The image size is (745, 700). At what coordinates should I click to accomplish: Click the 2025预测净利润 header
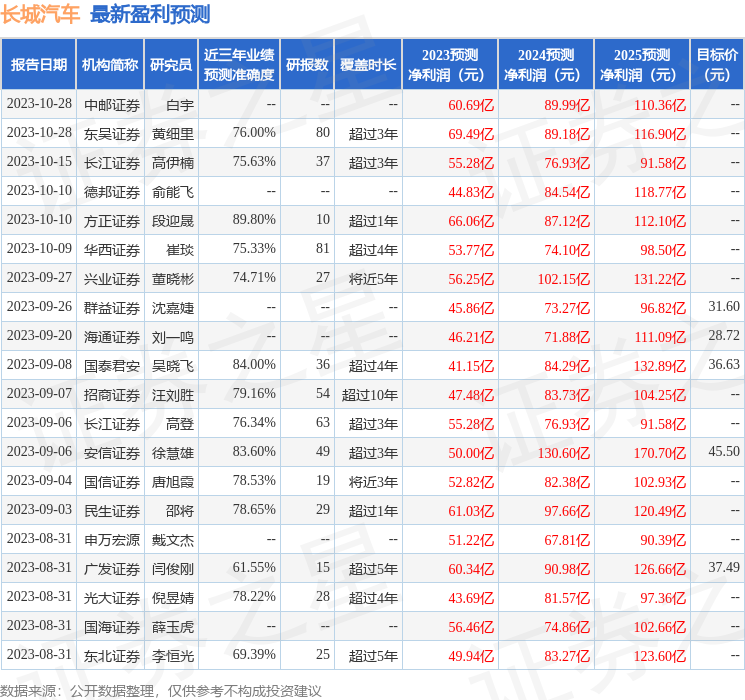[642, 65]
